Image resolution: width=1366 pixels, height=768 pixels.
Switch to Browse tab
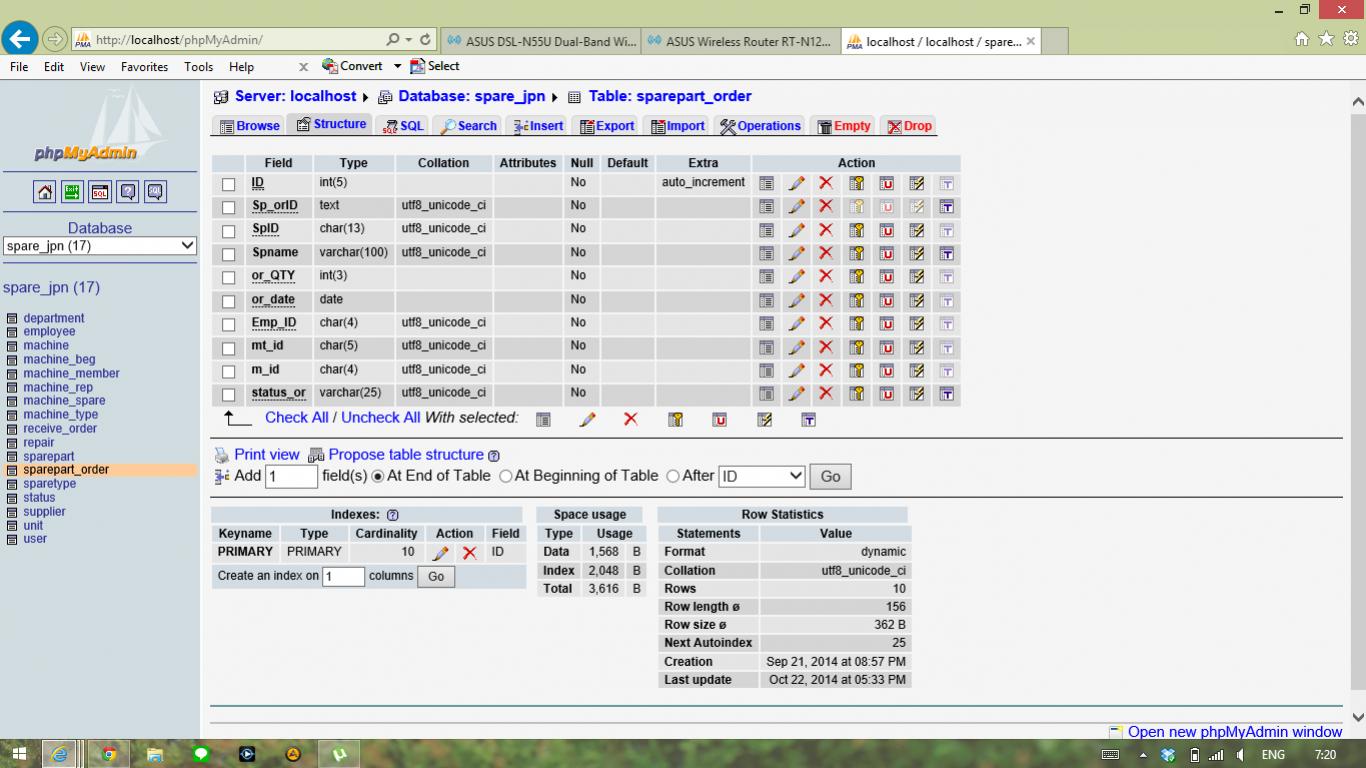point(250,126)
